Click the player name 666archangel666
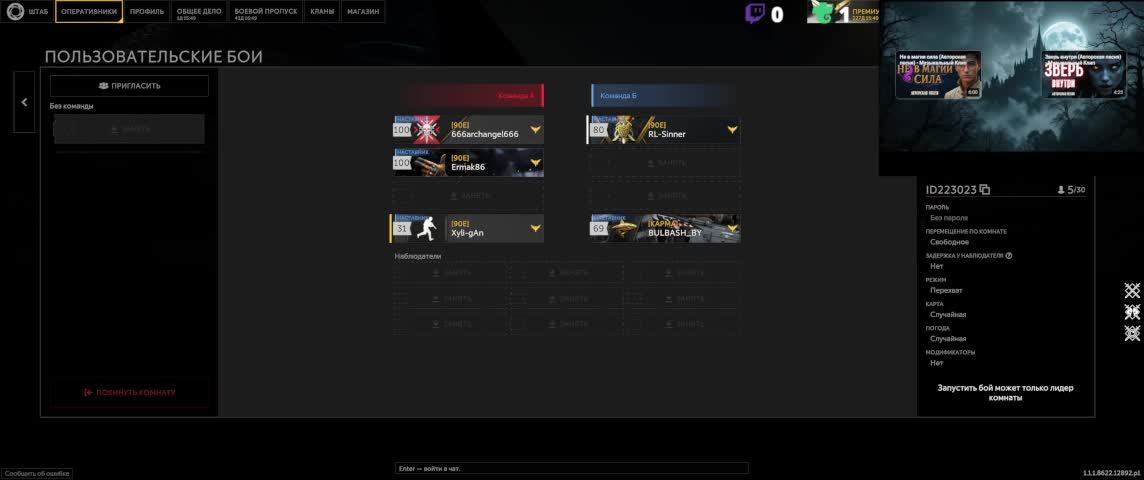 (x=484, y=134)
